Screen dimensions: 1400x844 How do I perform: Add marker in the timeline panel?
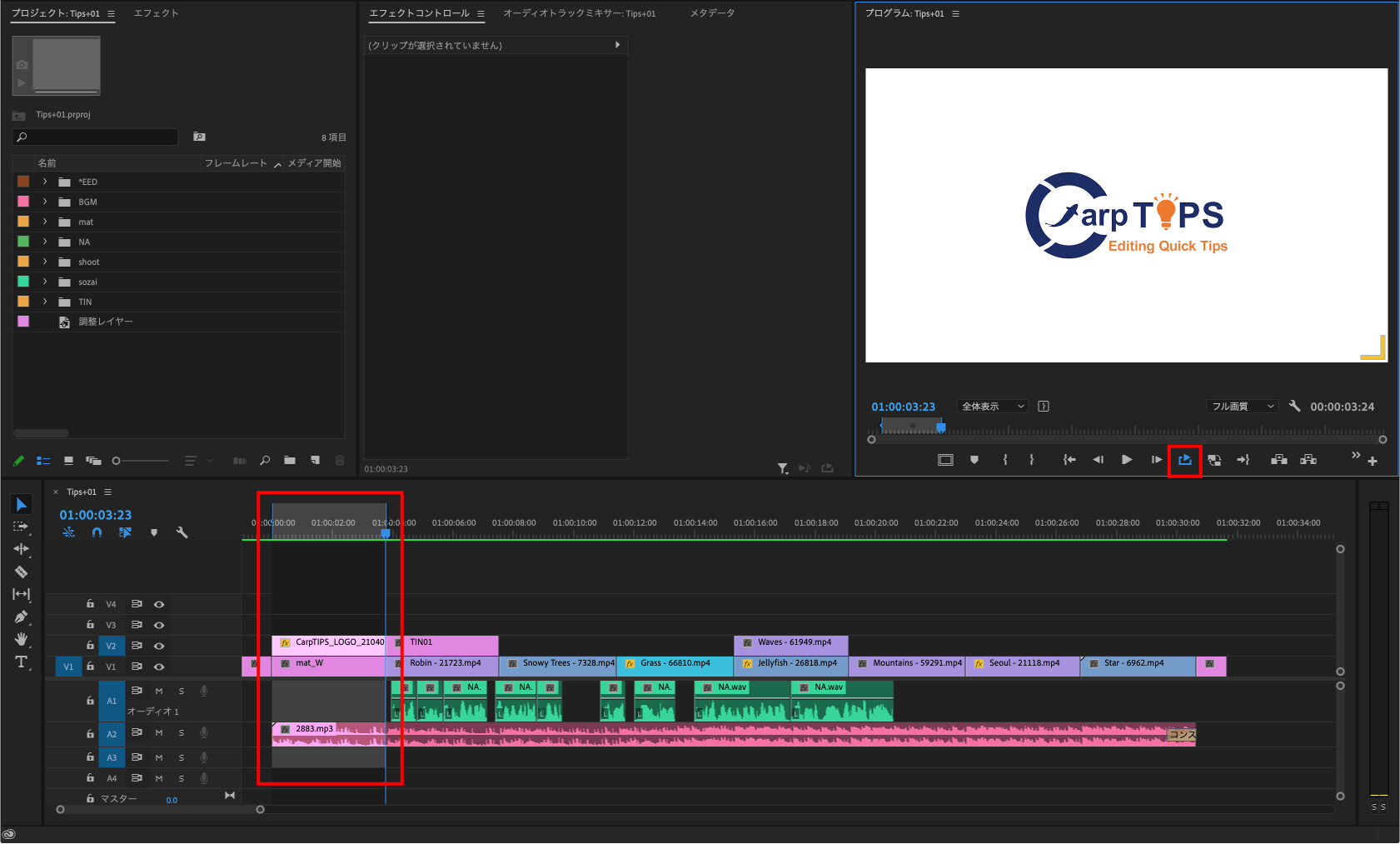click(154, 532)
